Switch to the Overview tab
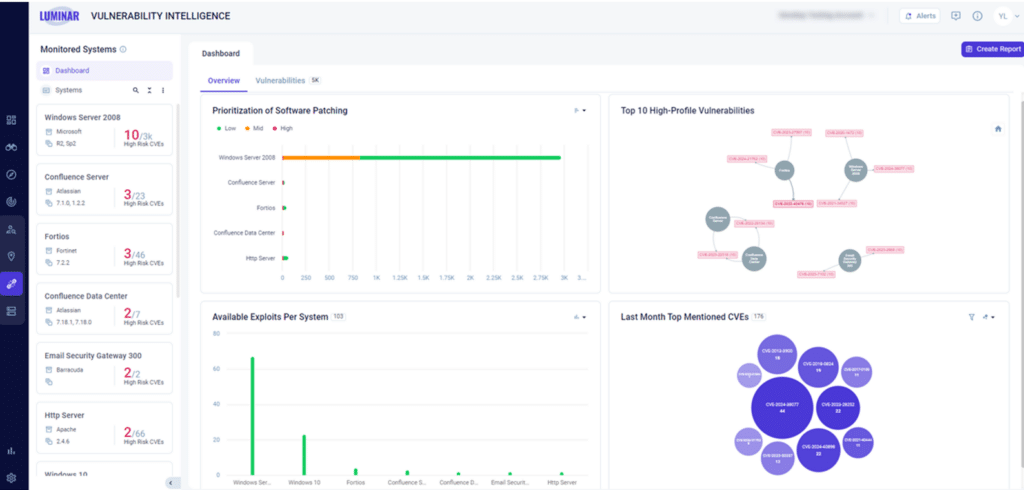Image resolution: width=1024 pixels, height=490 pixels. point(223,80)
